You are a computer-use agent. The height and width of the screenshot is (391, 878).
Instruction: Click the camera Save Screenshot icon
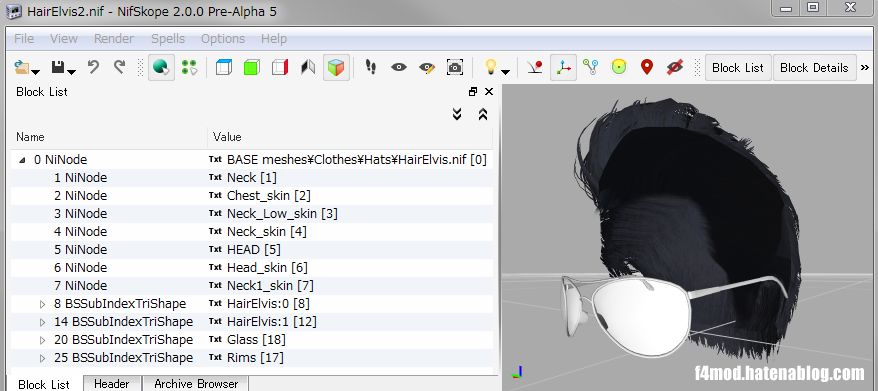pyautogui.click(x=455, y=68)
